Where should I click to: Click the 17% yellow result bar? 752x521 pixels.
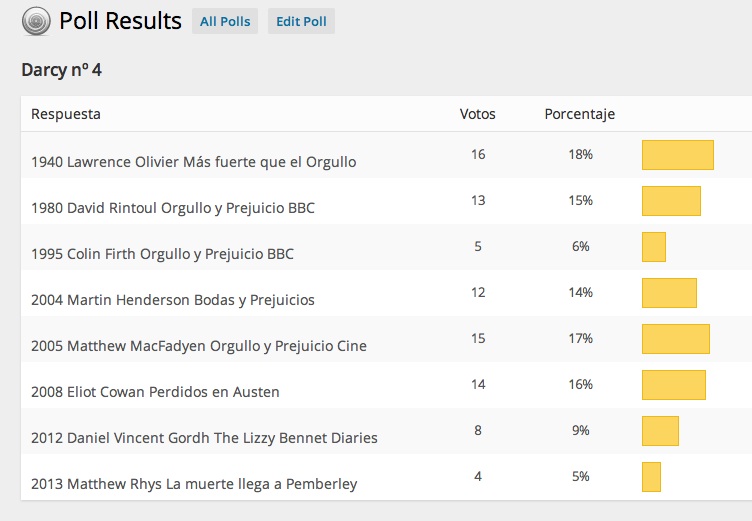click(x=675, y=339)
